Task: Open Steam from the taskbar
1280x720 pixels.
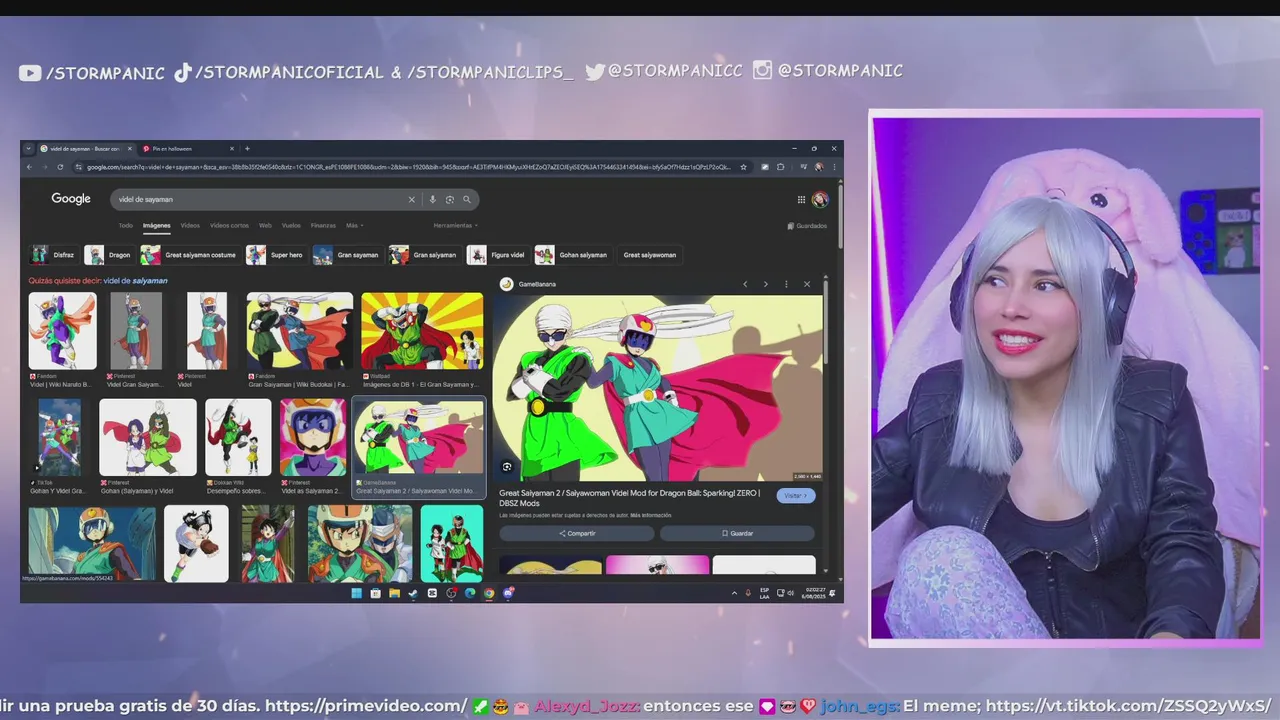Action: [413, 593]
